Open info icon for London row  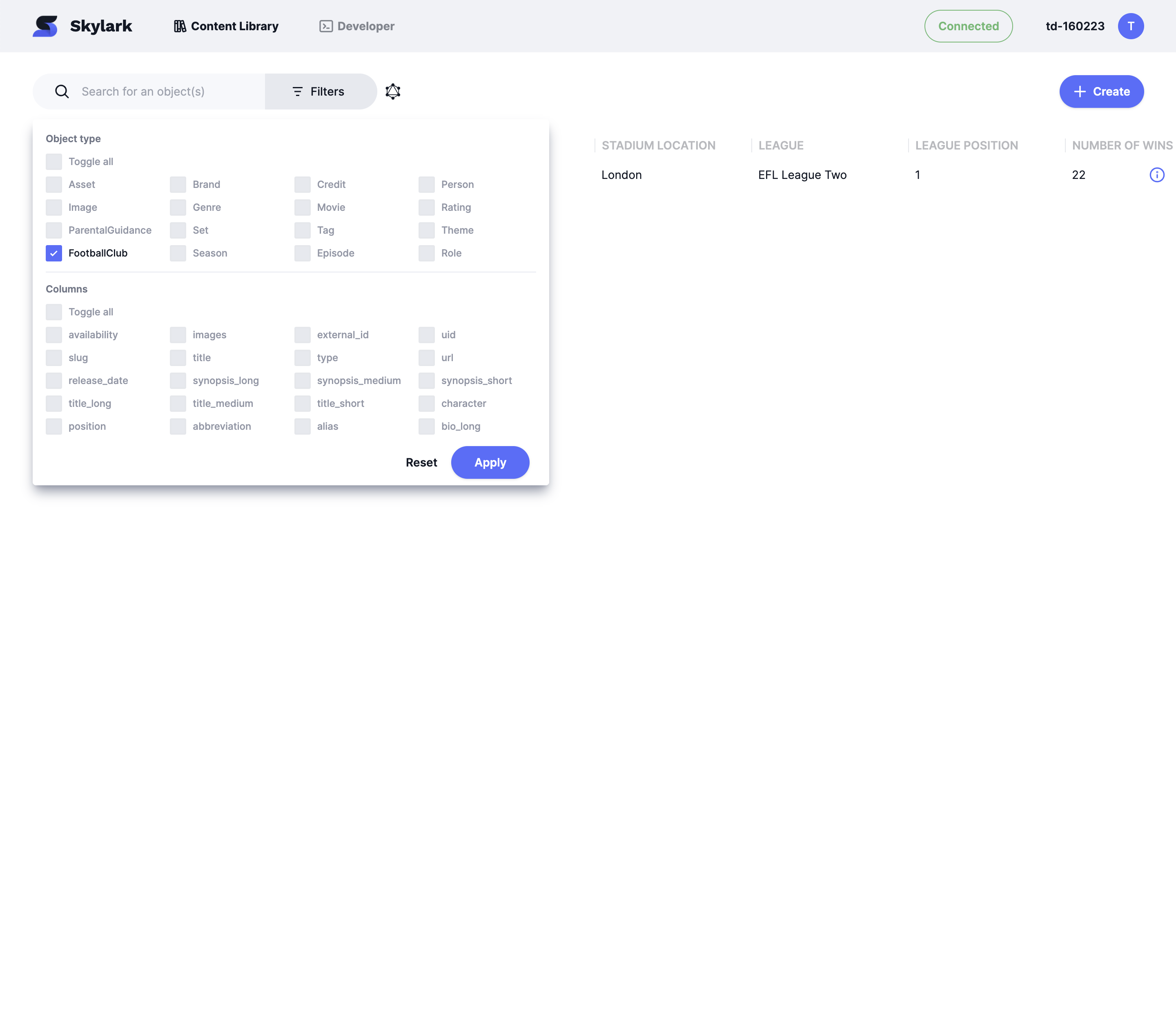point(1156,175)
